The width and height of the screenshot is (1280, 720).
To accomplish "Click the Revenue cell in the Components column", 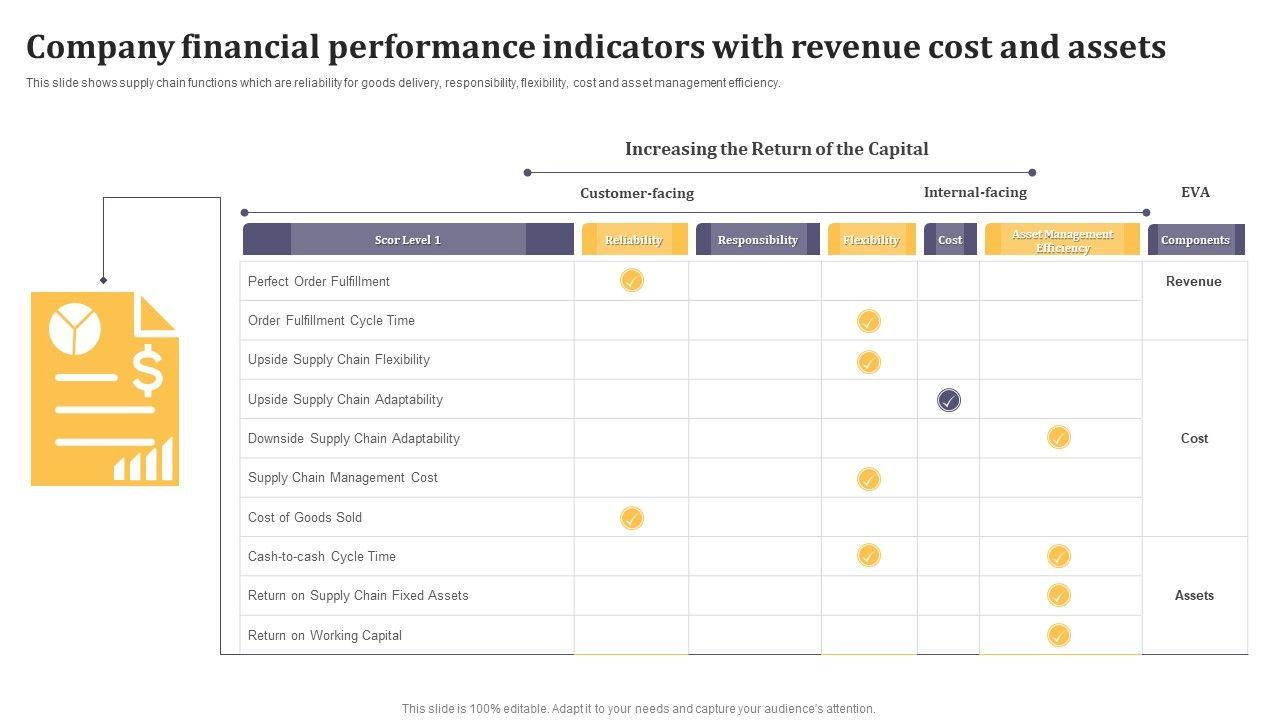I will (x=1194, y=281).
